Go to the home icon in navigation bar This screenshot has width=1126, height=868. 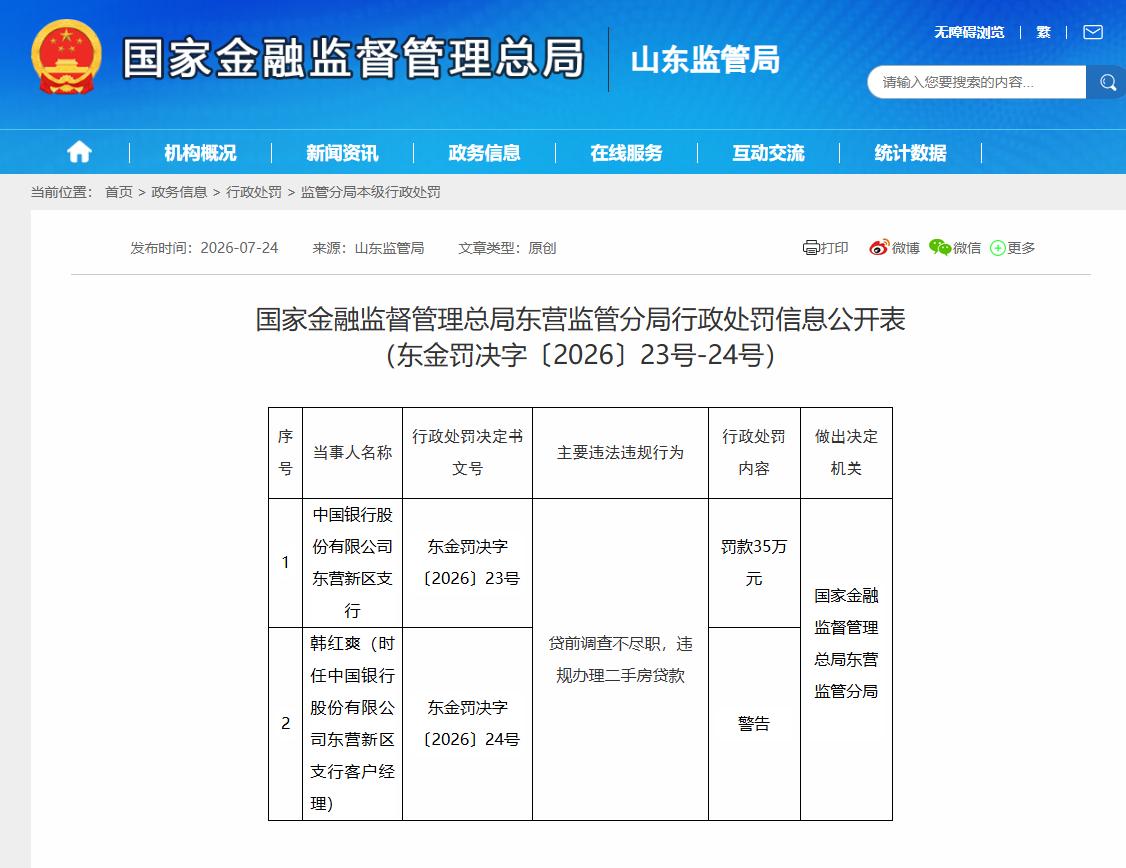tap(79, 152)
